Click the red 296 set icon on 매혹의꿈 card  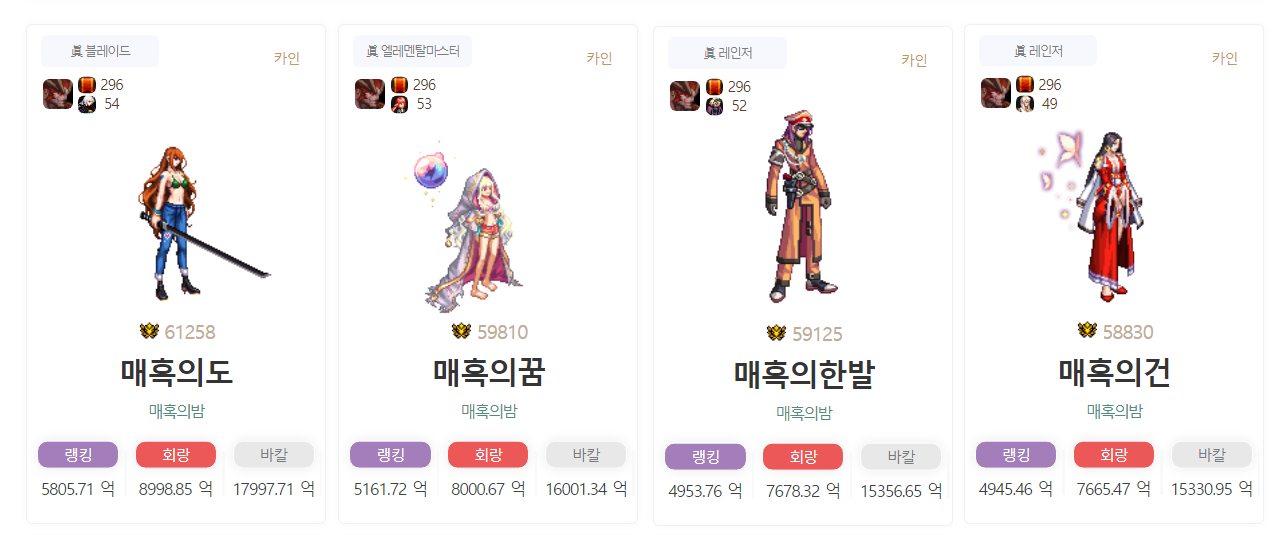[x=399, y=85]
